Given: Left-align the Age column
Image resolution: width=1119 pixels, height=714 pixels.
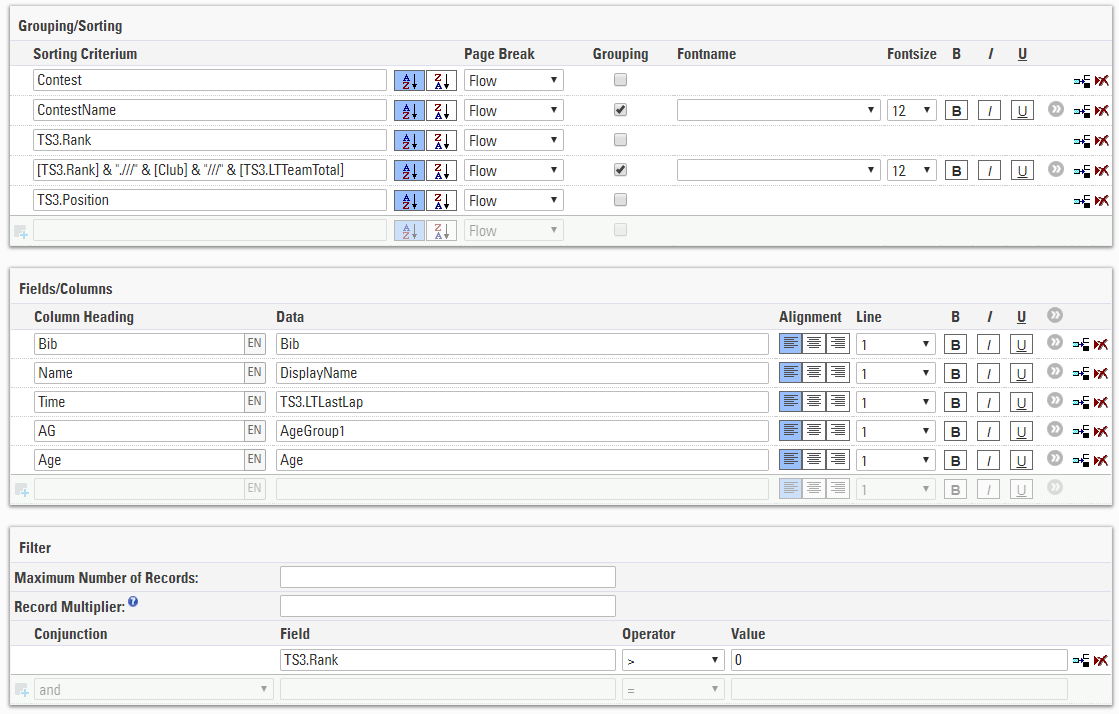Looking at the screenshot, I should click(791, 460).
